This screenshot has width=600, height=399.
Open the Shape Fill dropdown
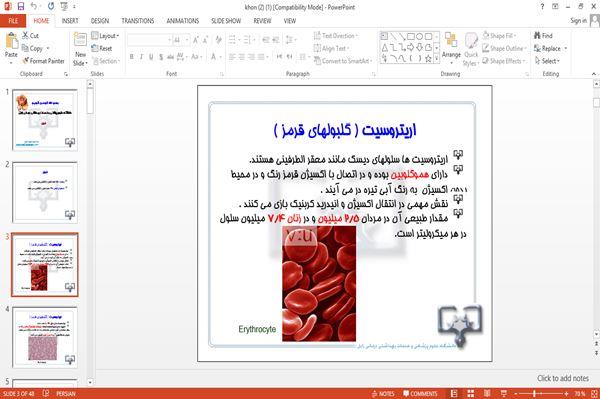pyautogui.click(x=499, y=36)
